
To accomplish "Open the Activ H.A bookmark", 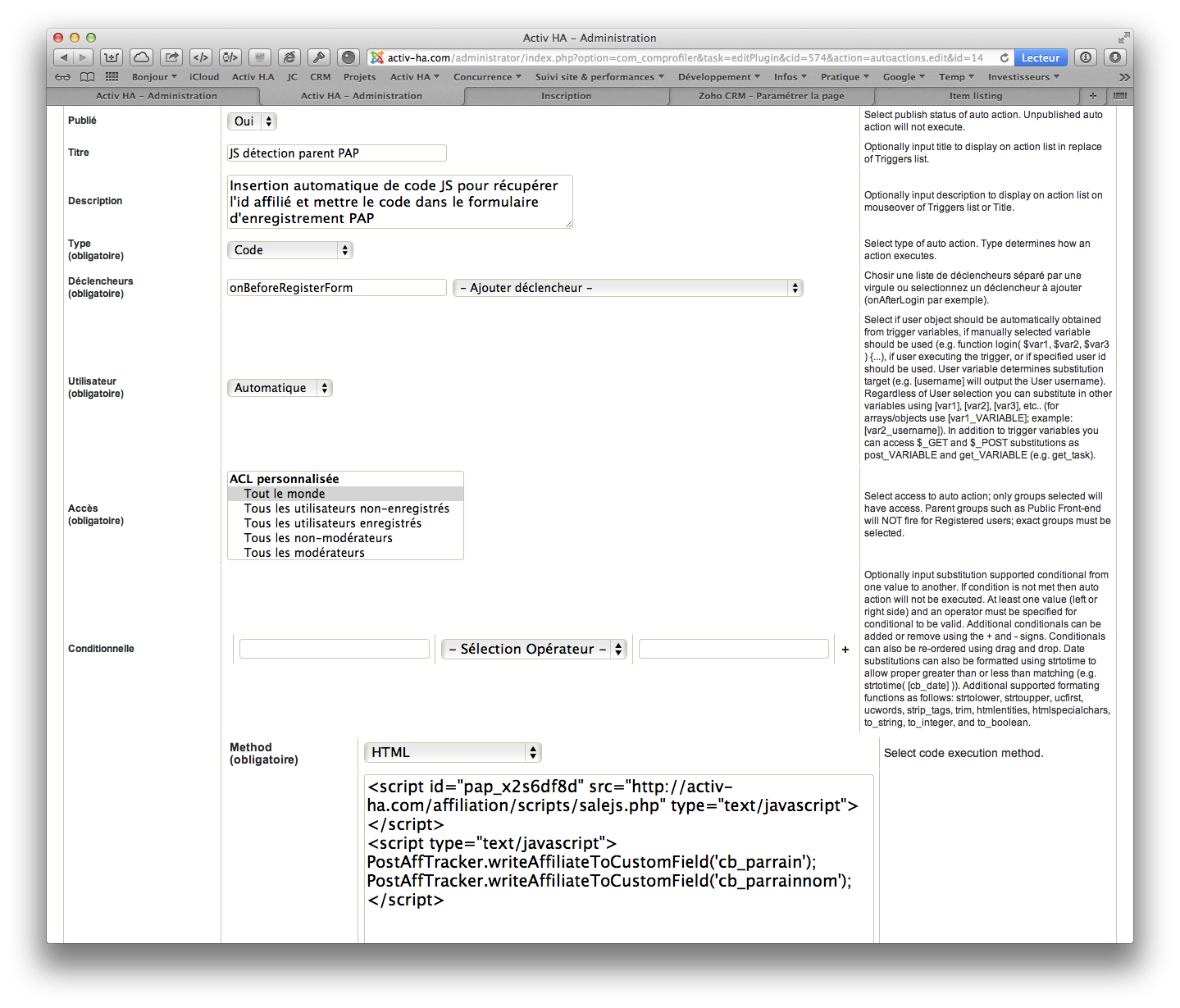I will pos(253,77).
